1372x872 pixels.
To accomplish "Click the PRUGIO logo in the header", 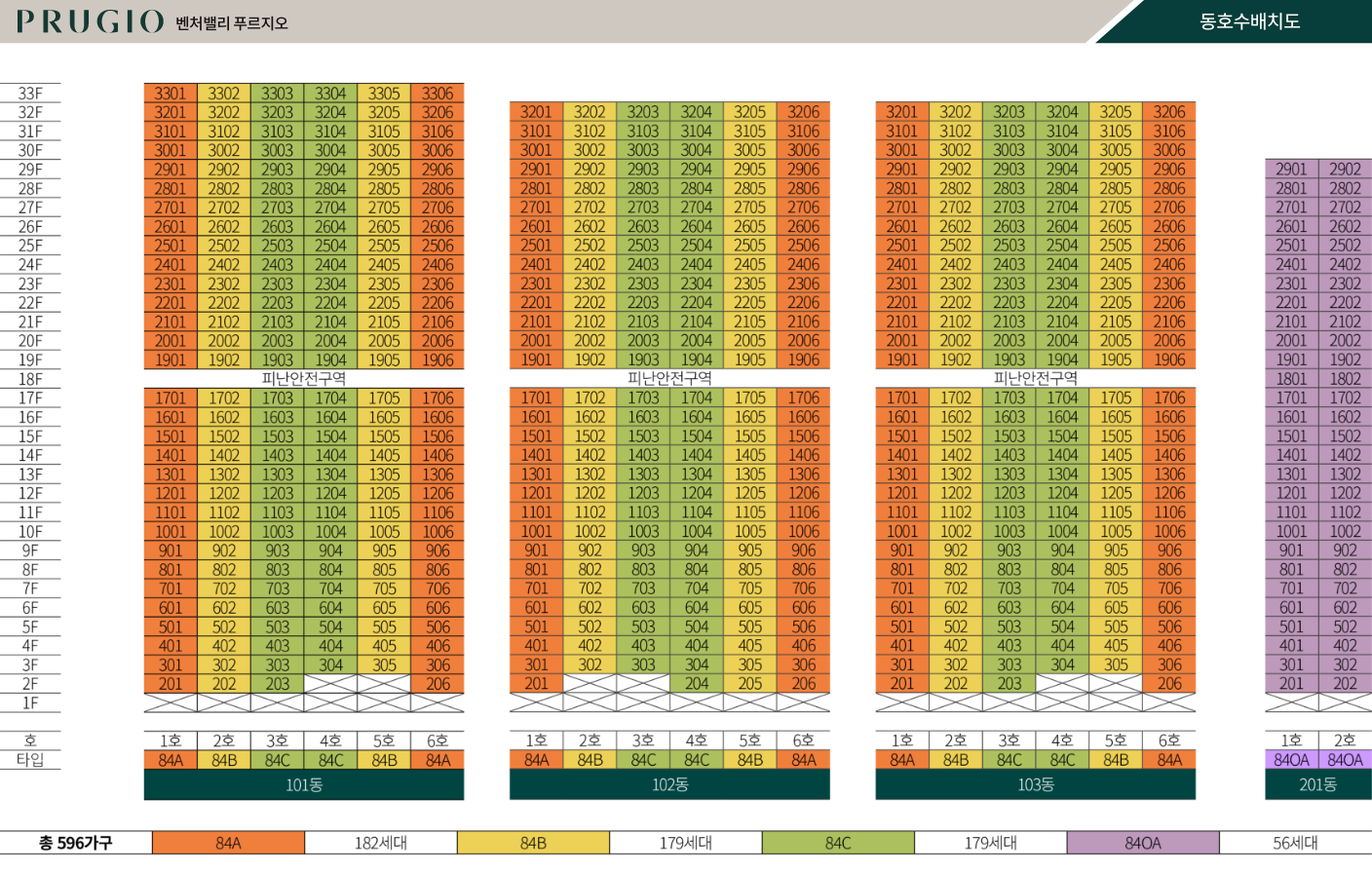I will click(90, 21).
